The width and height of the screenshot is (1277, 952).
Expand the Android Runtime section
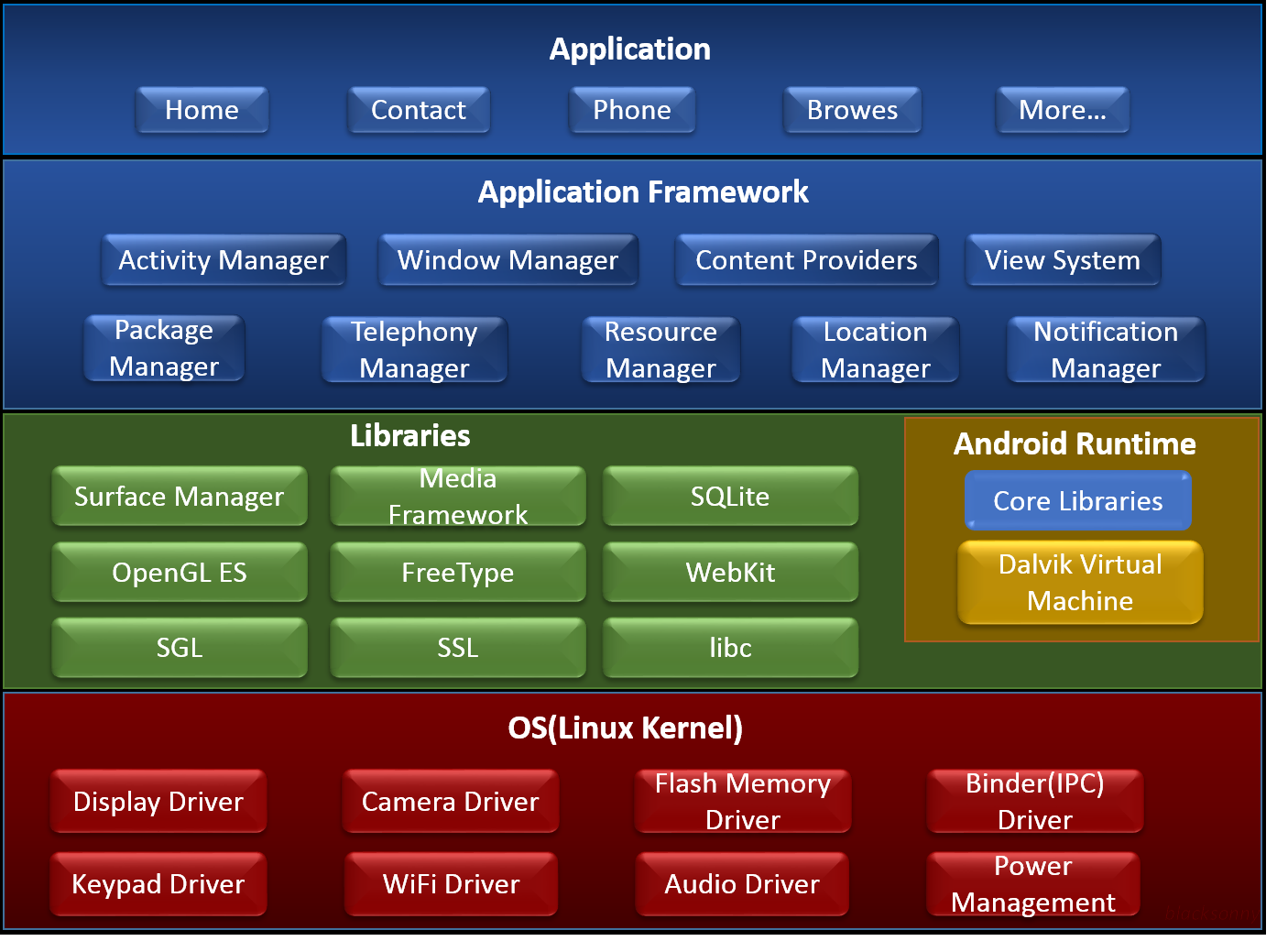pos(1075,443)
